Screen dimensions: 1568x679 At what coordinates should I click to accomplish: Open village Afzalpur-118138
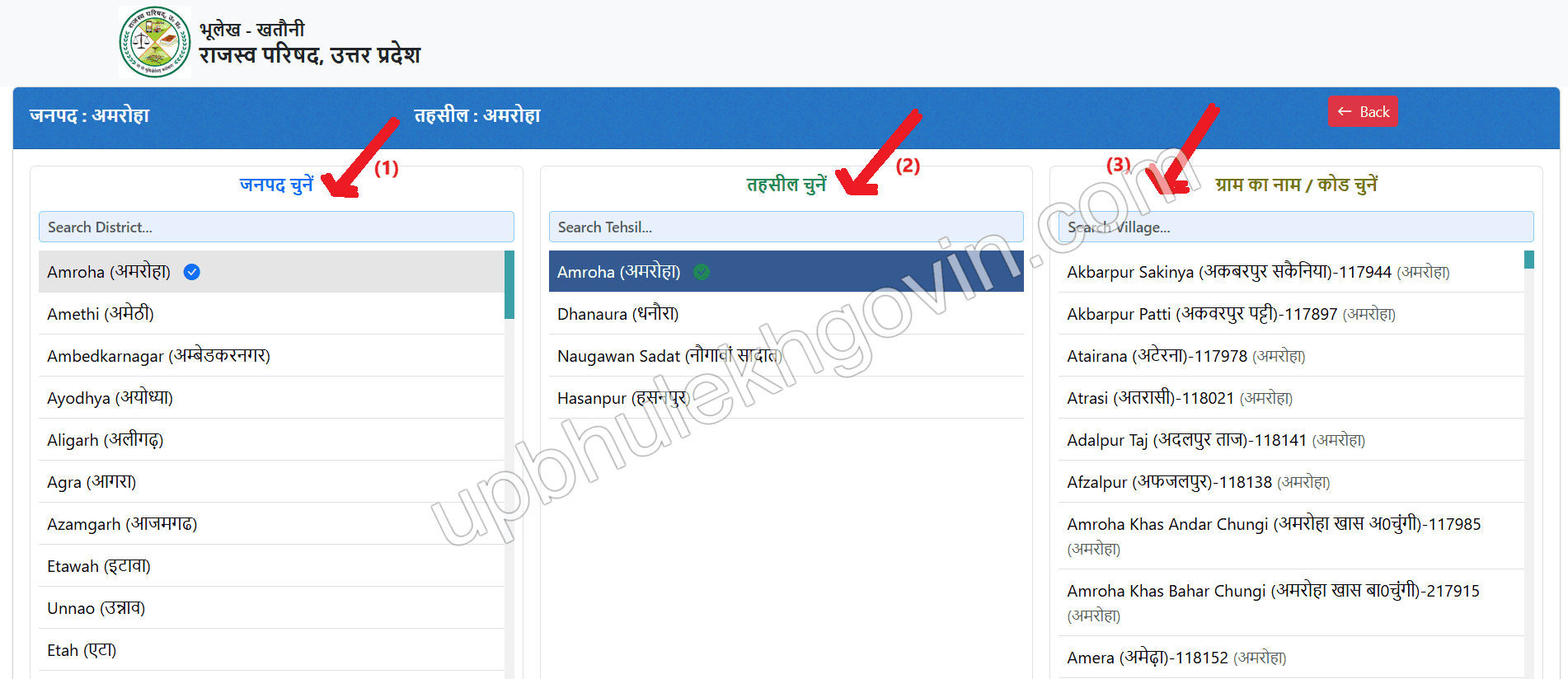pyautogui.click(x=1291, y=482)
